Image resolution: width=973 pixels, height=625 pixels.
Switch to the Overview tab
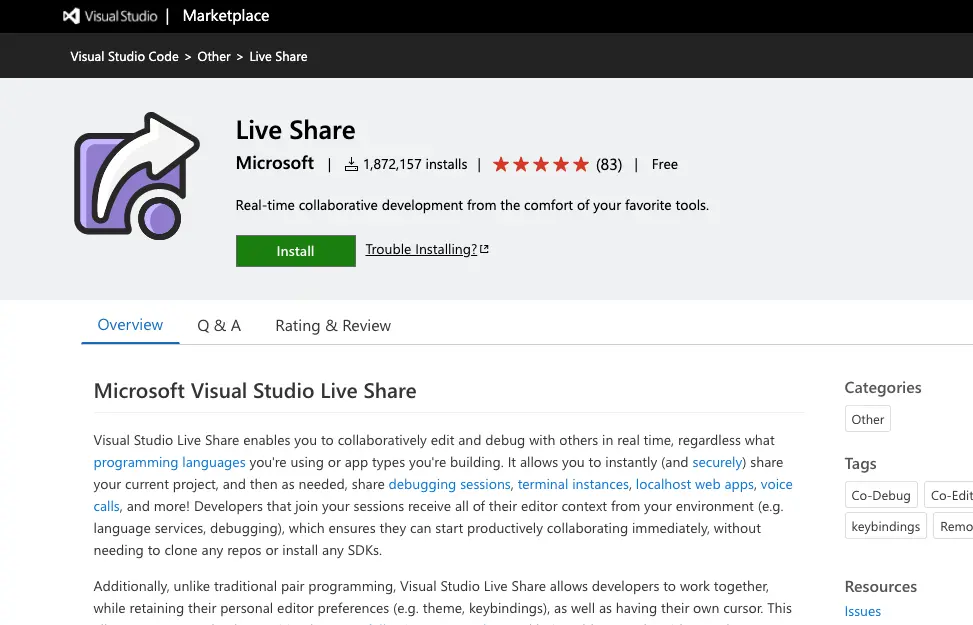tap(130, 325)
